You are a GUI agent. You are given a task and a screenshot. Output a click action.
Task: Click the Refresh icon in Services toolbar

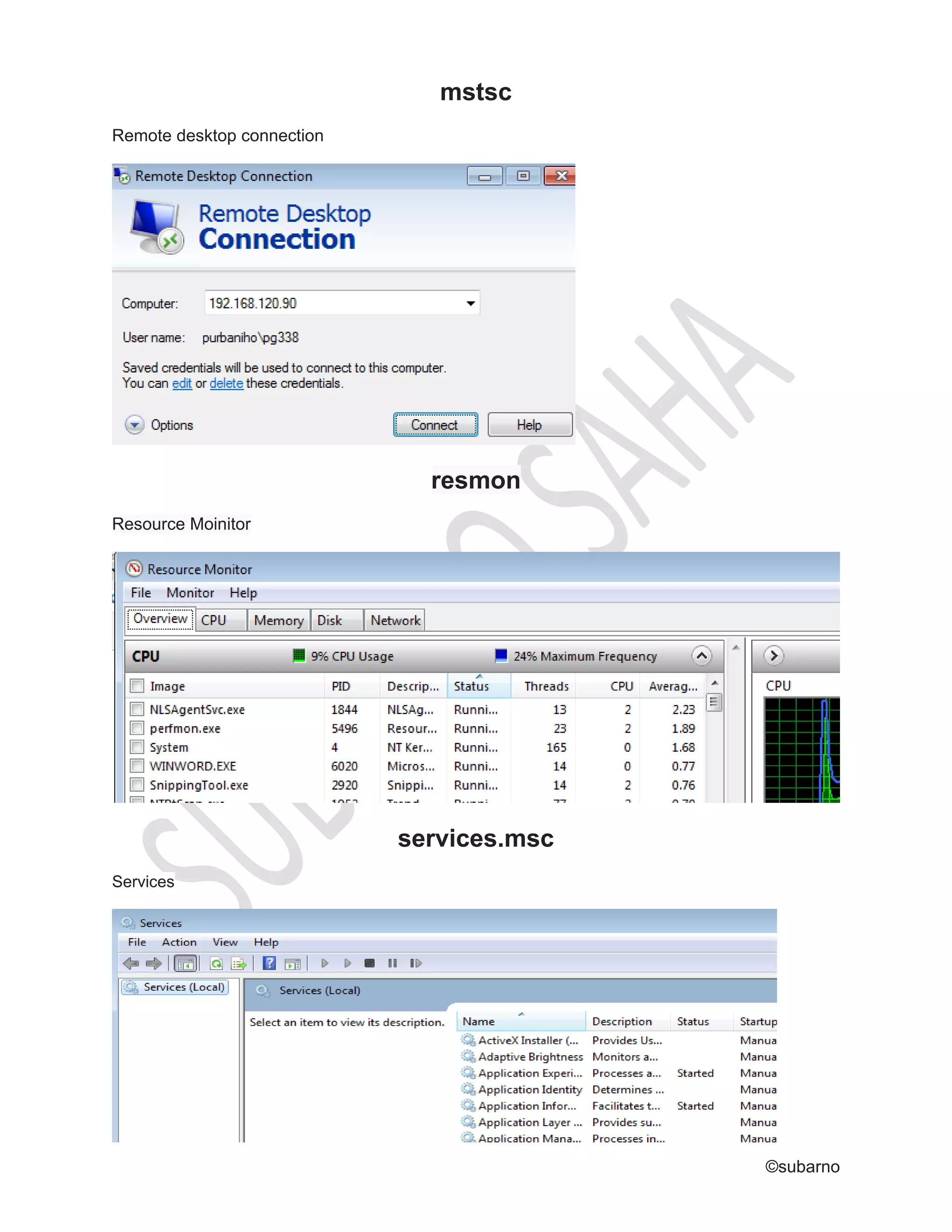click(216, 963)
